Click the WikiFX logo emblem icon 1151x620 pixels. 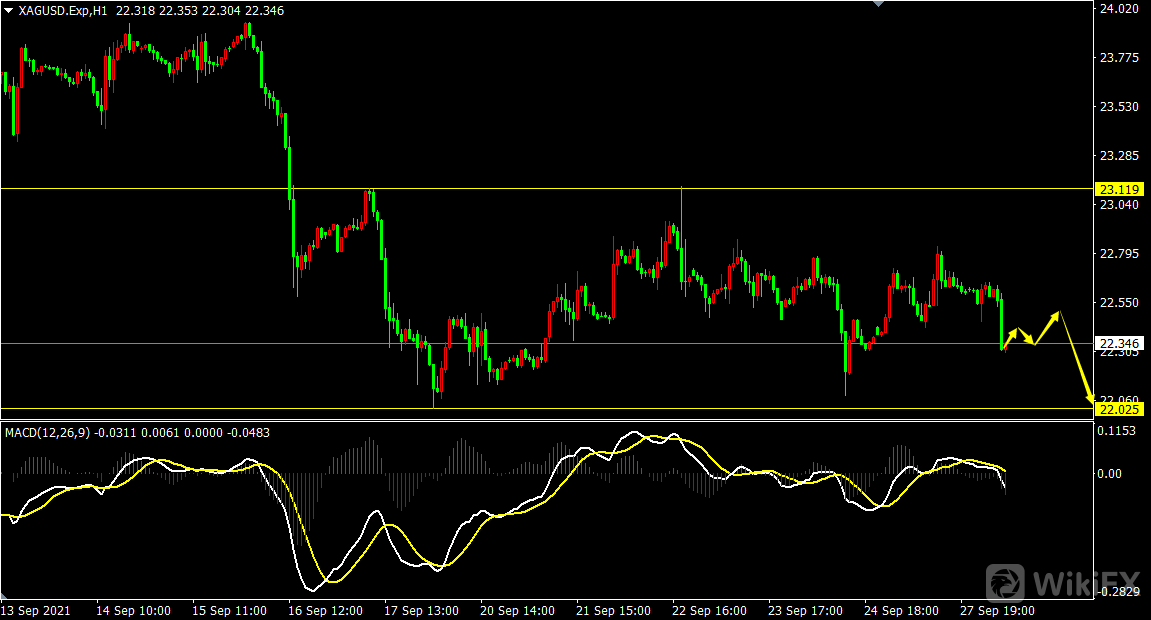pos(1006,583)
